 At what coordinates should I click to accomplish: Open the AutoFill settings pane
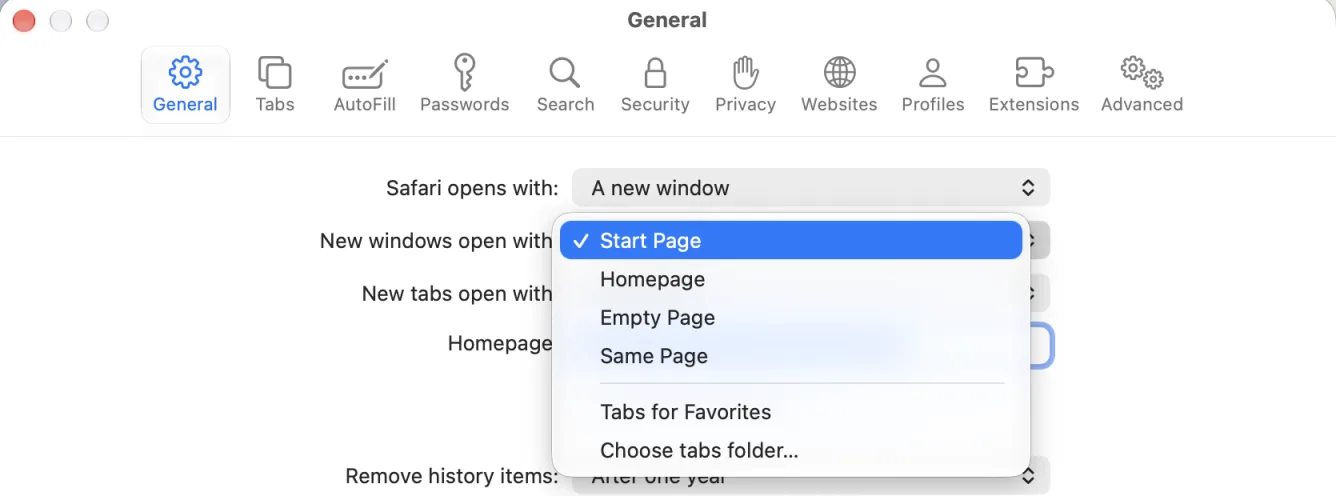coord(365,85)
